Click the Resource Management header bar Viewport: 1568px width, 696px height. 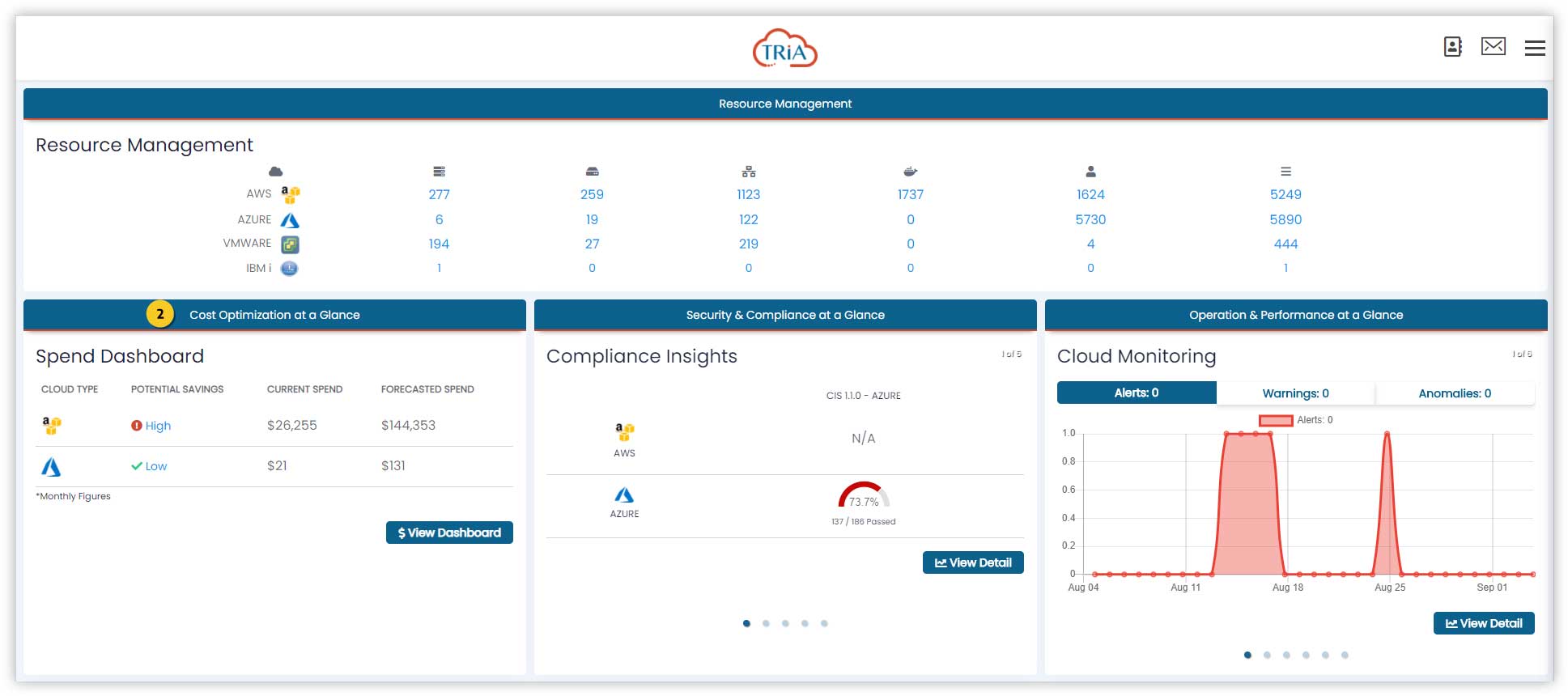click(785, 104)
